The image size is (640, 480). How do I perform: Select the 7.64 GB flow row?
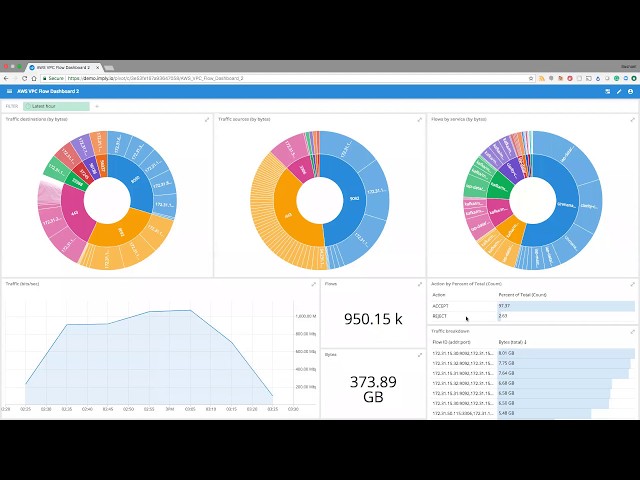tap(533, 373)
